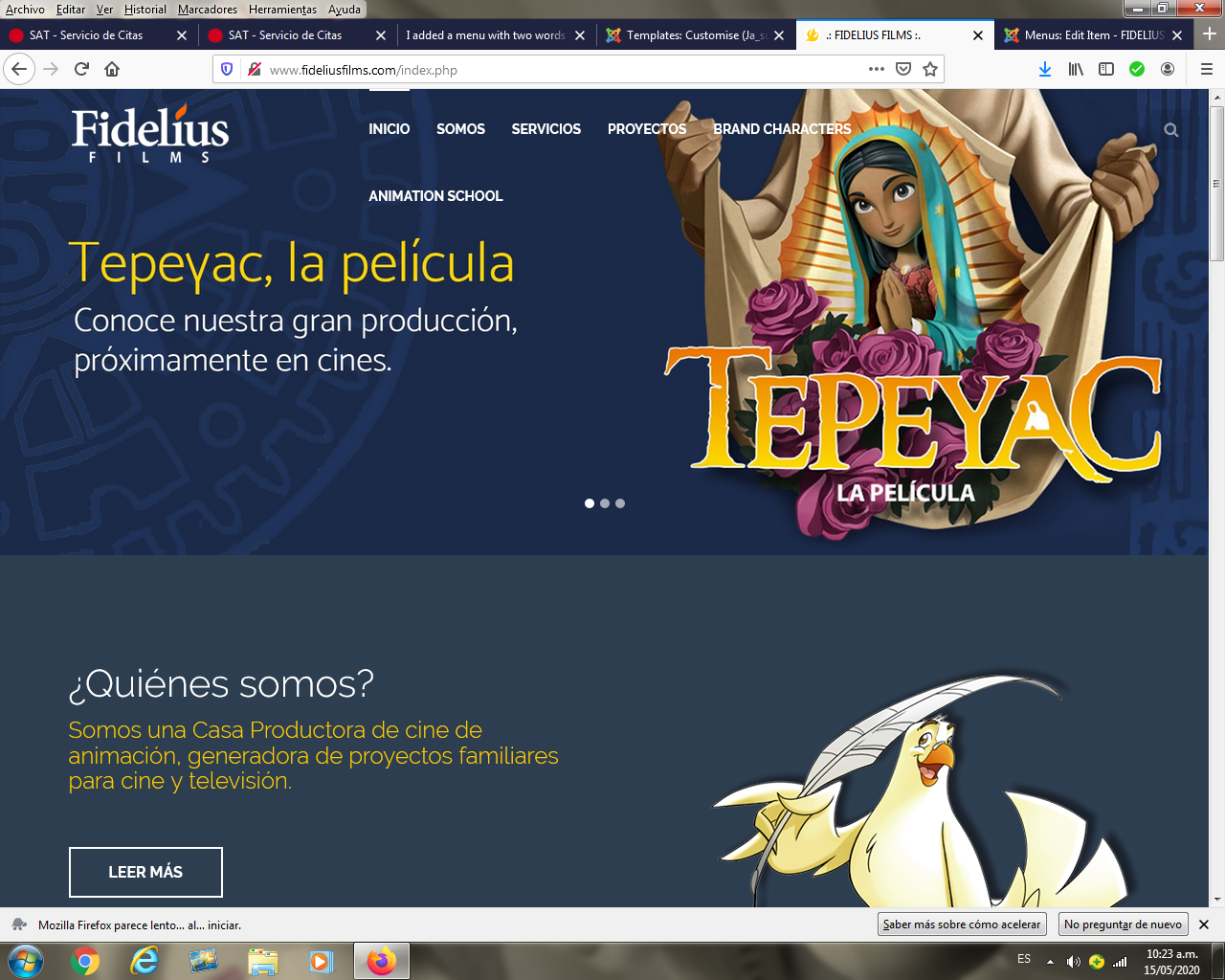
Task: Open the taskbar clock and date
Action: click(x=1171, y=962)
